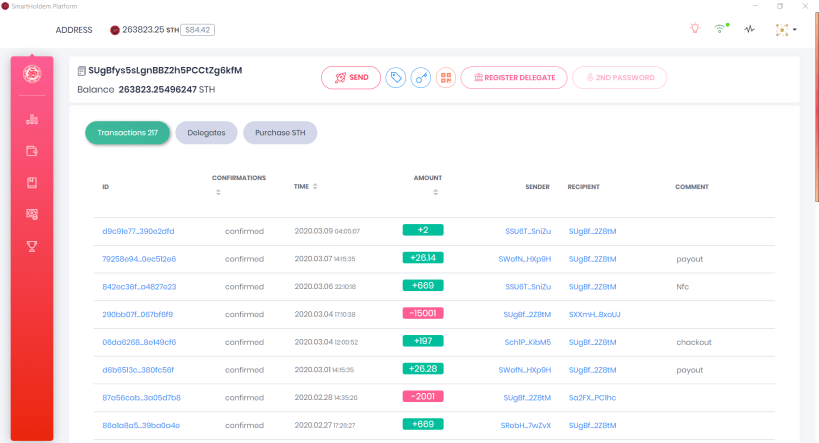
Task: Open transaction ID d9c91e77_390e2dfd link
Action: pos(138,231)
